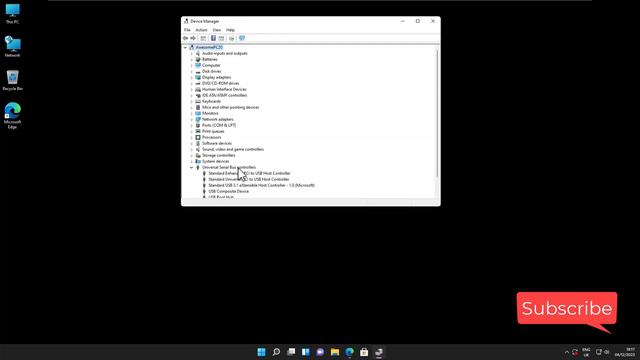Open the File menu
The height and width of the screenshot is (360, 640).
coord(187,30)
